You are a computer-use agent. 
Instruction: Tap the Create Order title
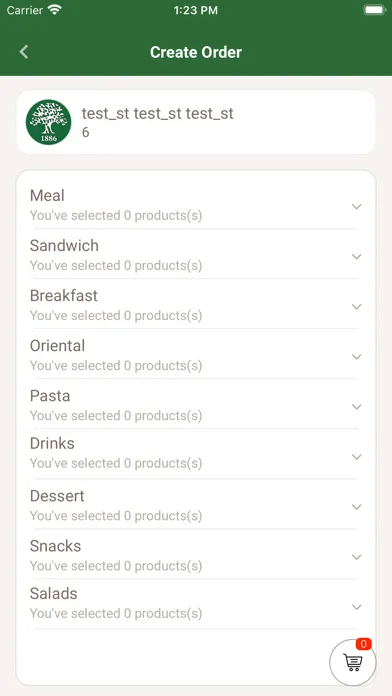tap(196, 52)
